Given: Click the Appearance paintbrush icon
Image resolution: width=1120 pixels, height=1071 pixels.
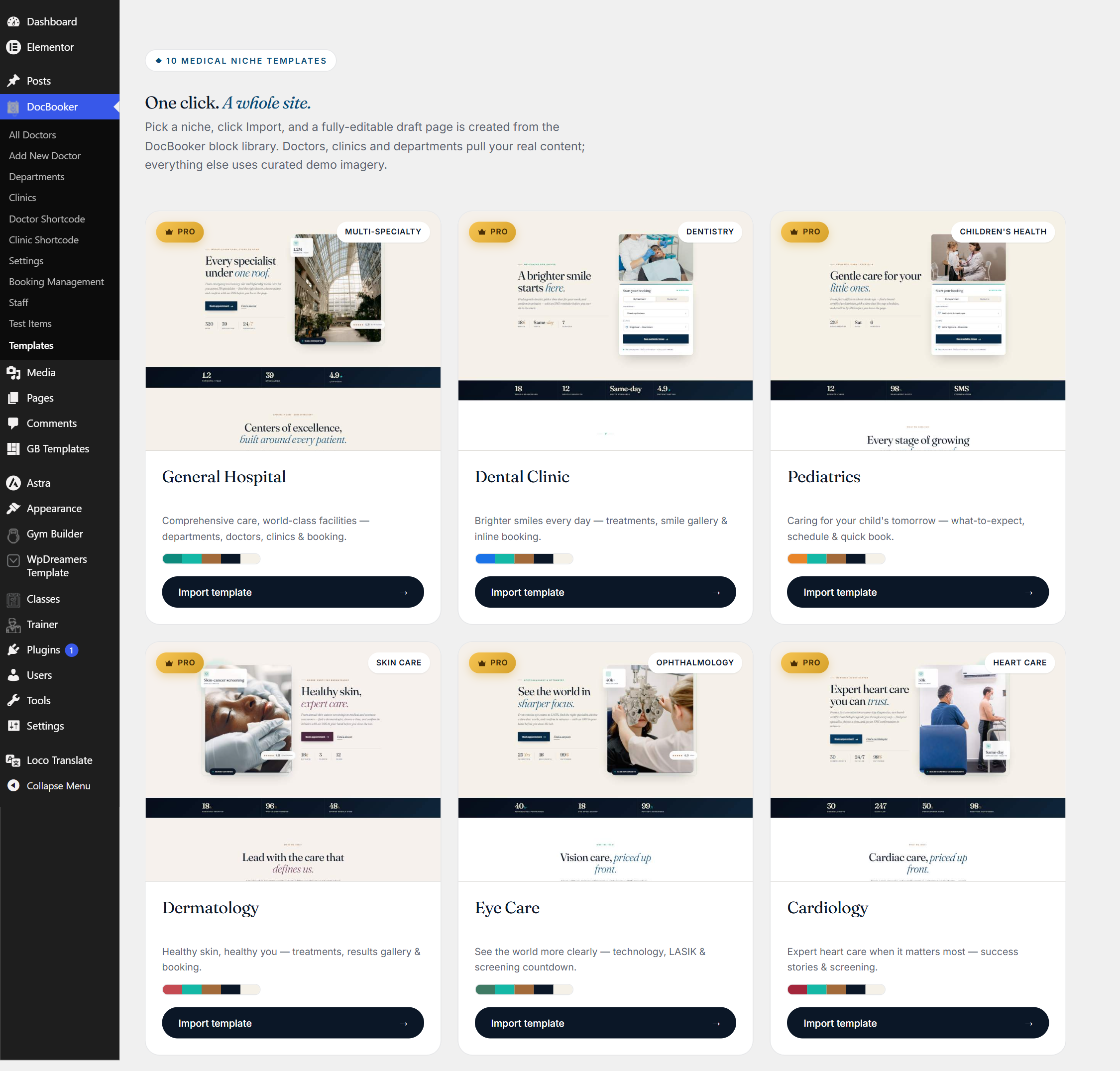Looking at the screenshot, I should tap(13, 509).
